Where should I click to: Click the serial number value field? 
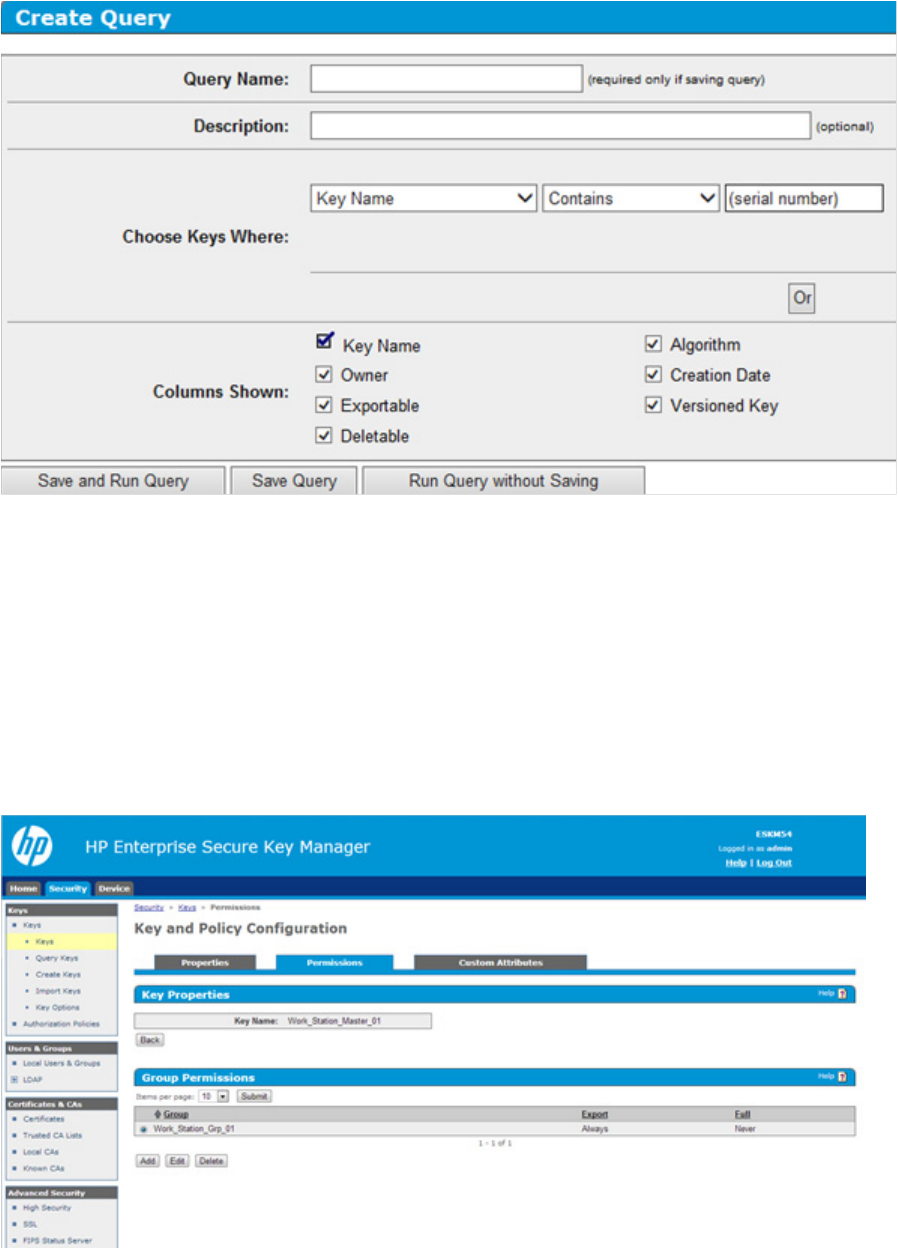click(804, 198)
